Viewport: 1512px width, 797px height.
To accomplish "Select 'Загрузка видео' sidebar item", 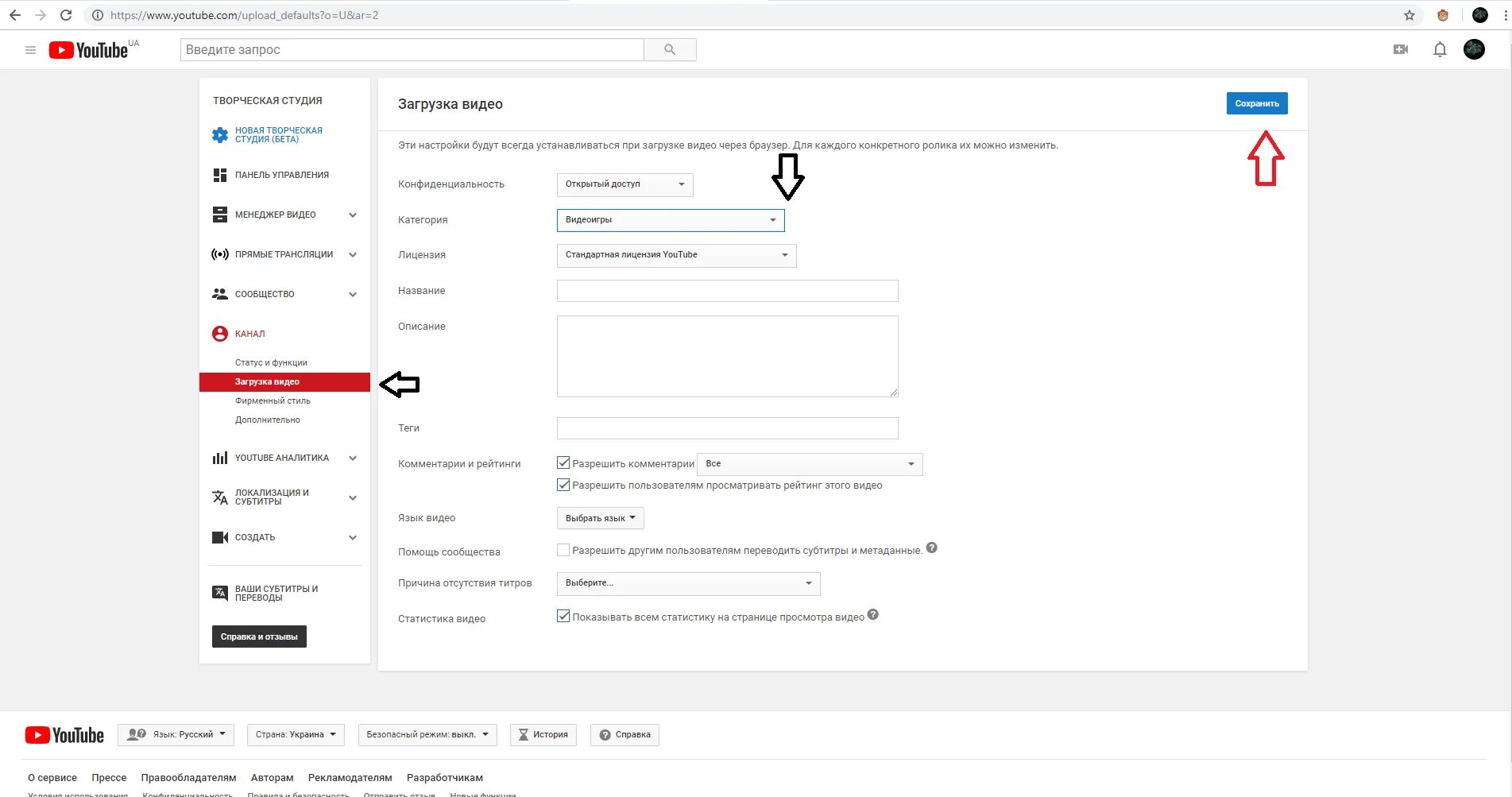I will pyautogui.click(x=284, y=382).
